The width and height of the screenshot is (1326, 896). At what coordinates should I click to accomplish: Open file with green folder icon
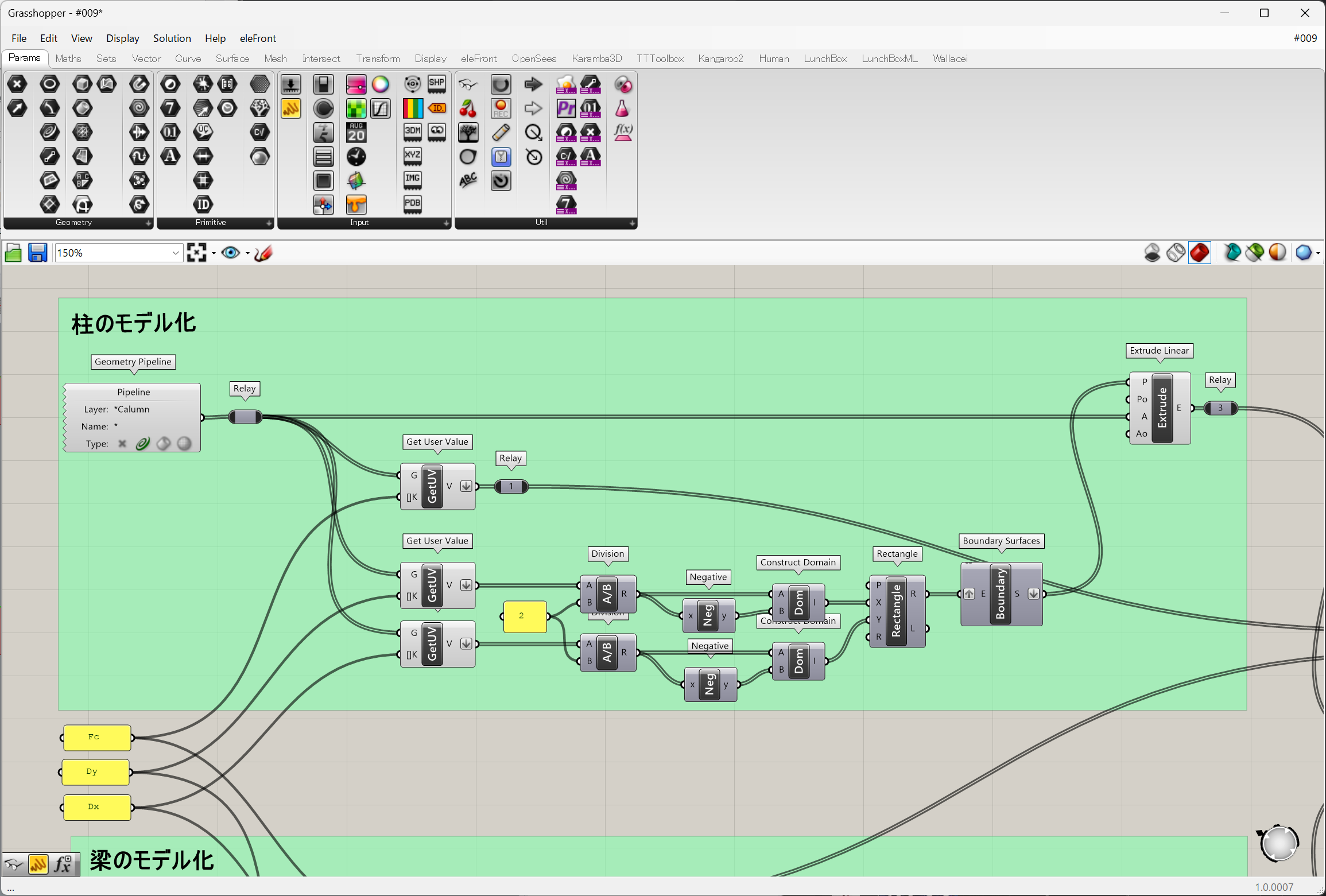click(13, 253)
